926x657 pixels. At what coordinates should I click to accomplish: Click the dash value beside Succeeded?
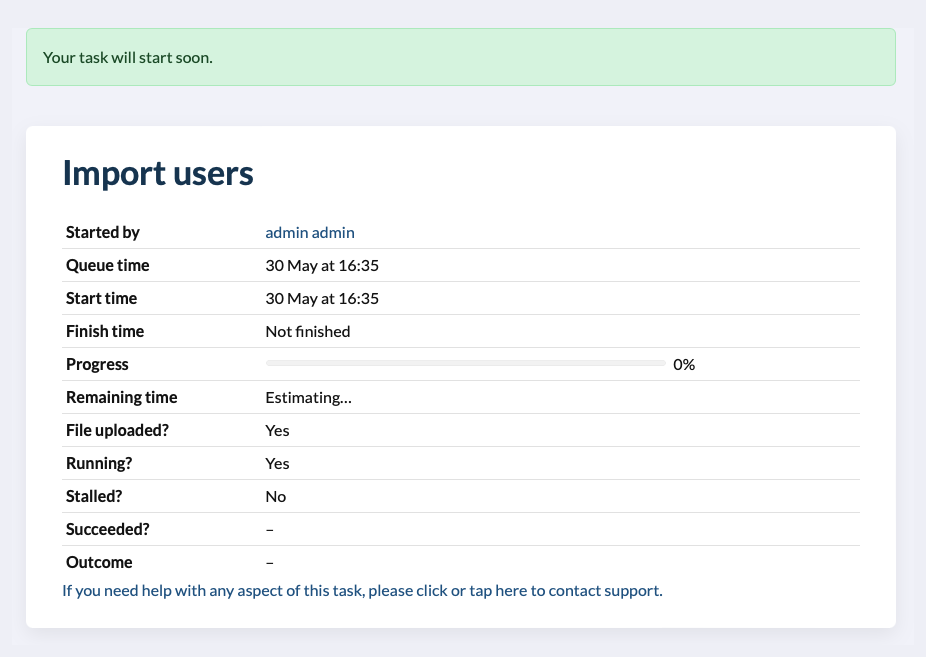tap(269, 530)
